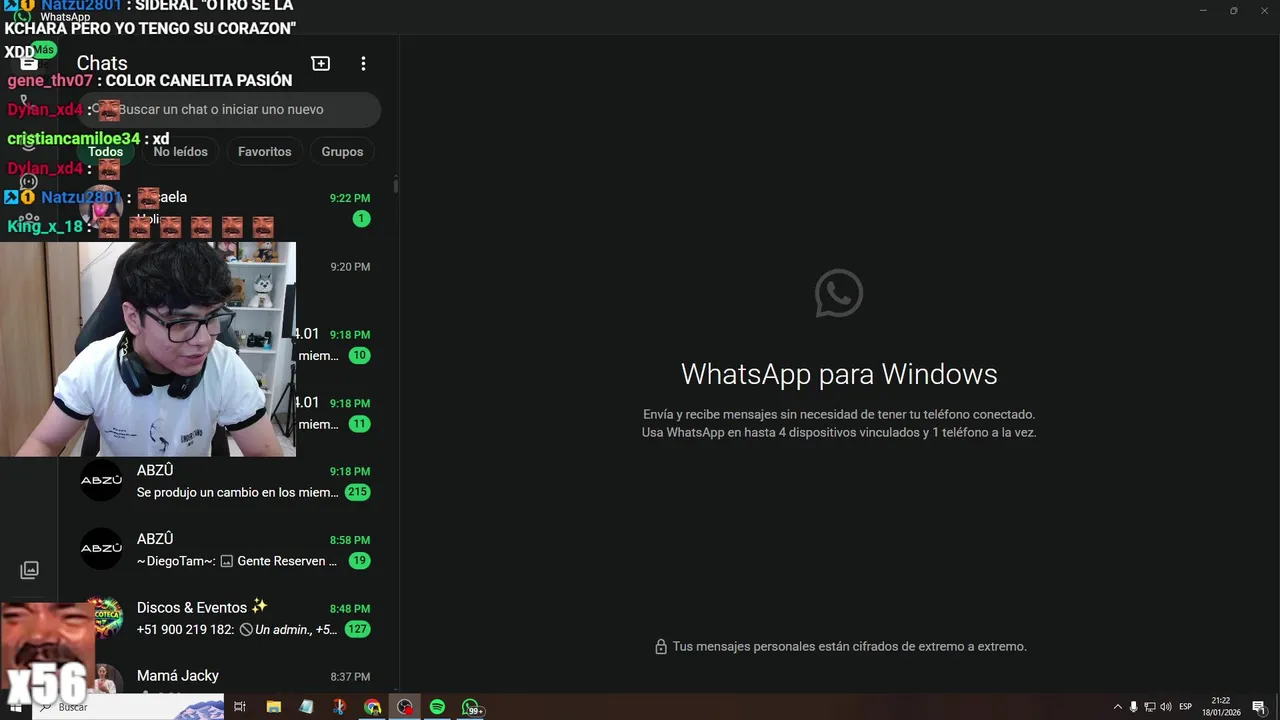The height and width of the screenshot is (720, 1280).
Task: Open the network tray icon
Action: 1149,707
